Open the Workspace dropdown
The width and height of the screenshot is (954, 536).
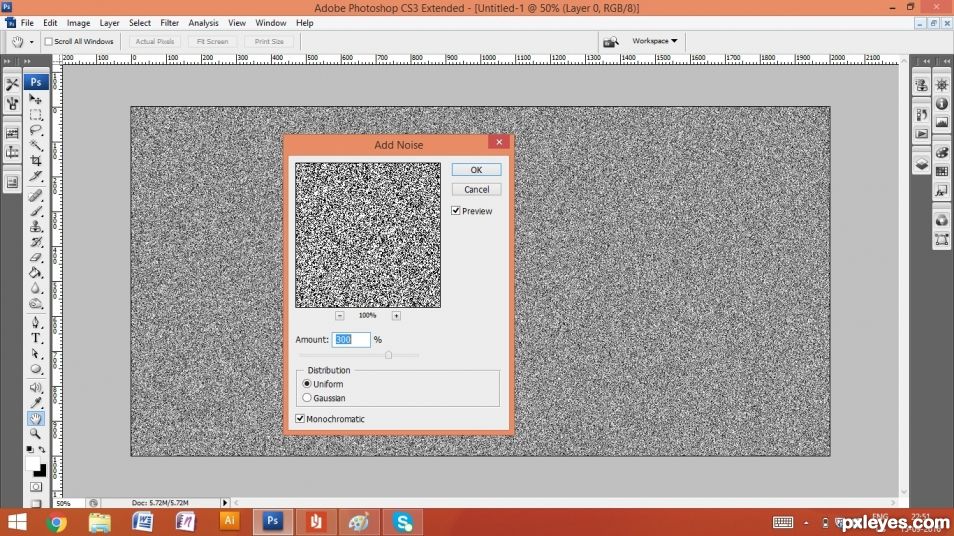pyautogui.click(x=655, y=41)
